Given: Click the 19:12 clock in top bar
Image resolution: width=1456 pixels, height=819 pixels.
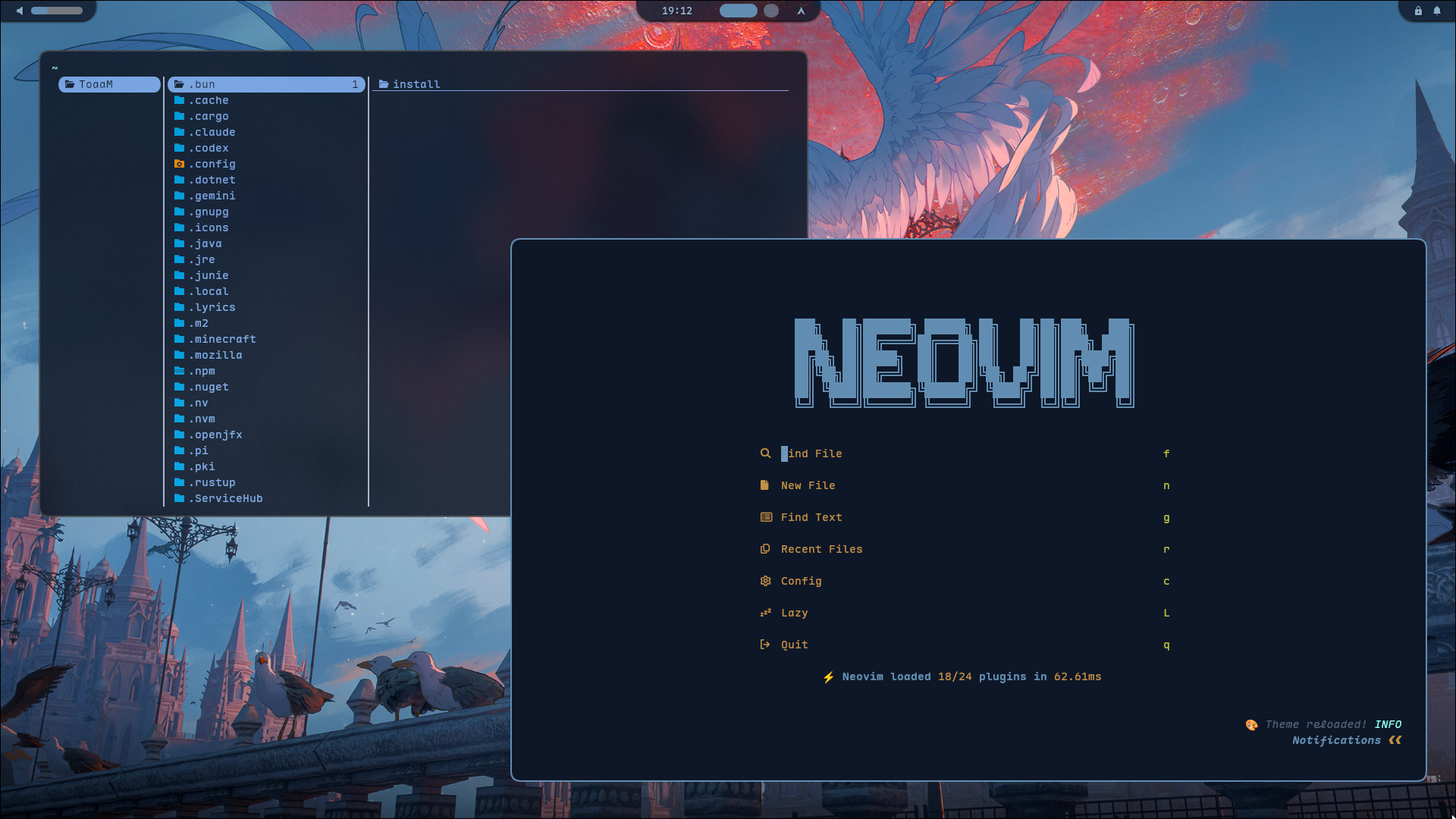Looking at the screenshot, I should [x=676, y=11].
